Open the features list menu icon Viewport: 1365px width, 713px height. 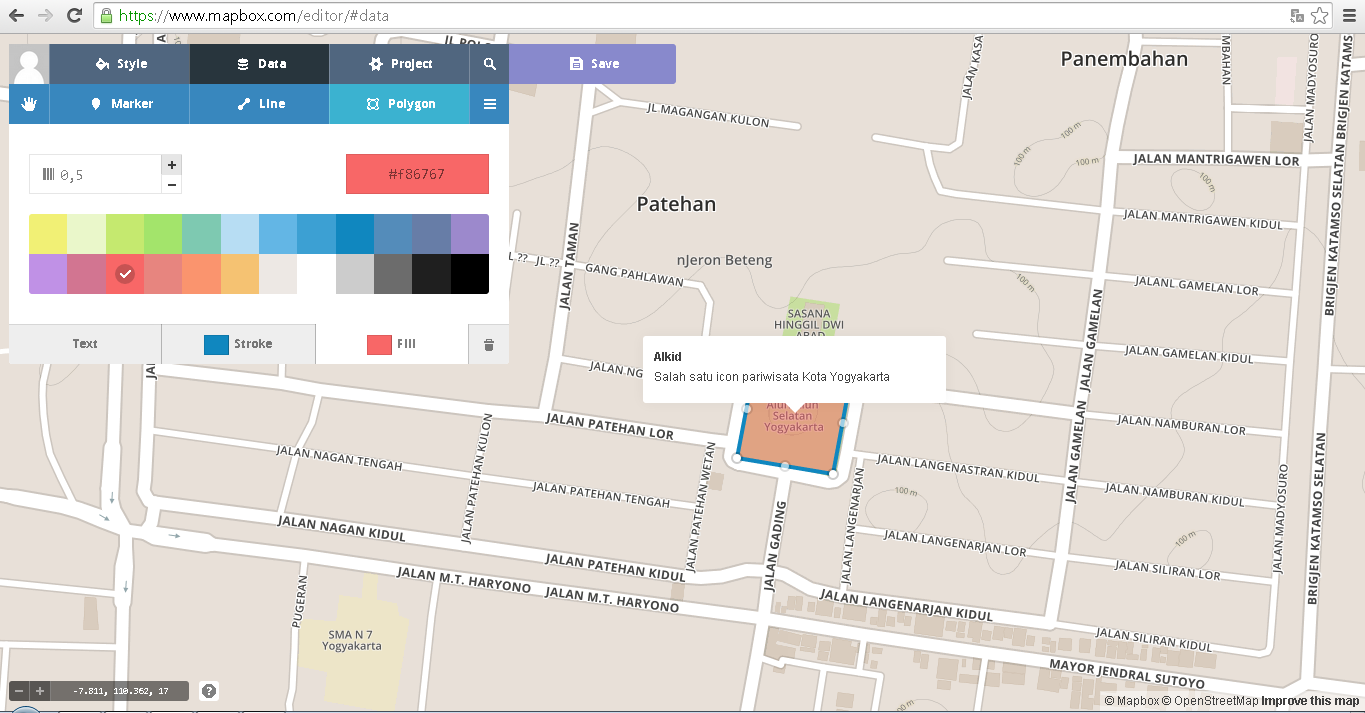[488, 103]
